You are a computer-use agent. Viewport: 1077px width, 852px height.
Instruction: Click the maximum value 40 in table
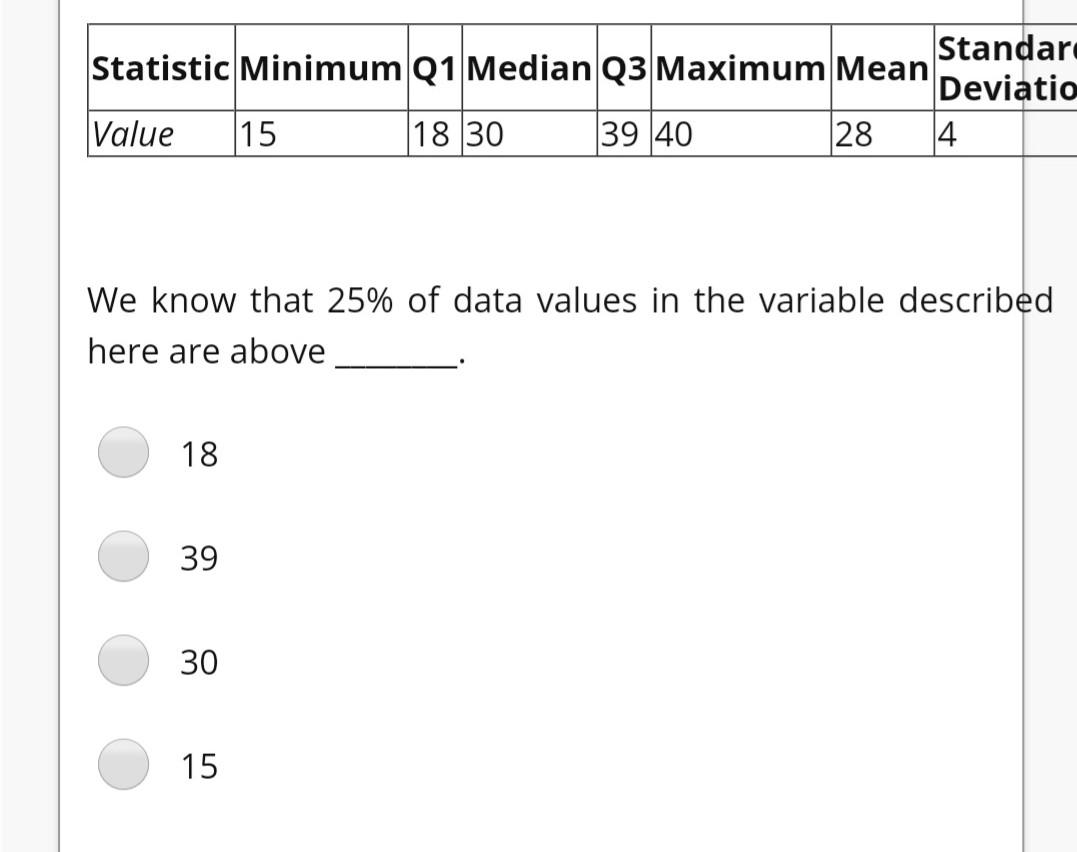670,133
